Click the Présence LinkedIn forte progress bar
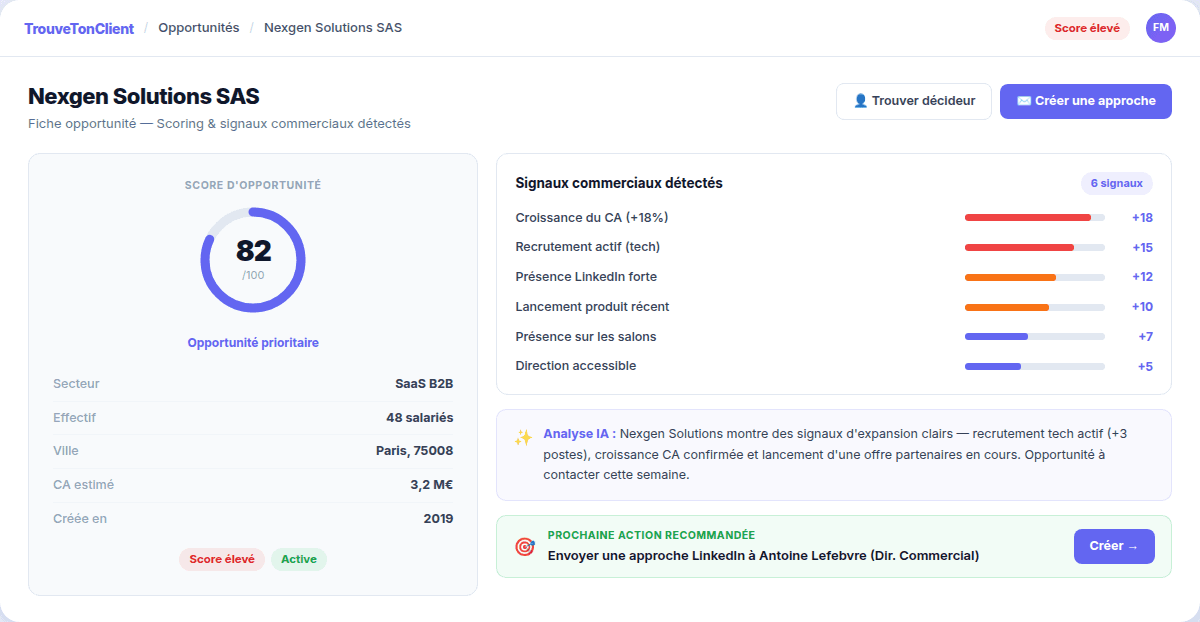The image size is (1200, 622). [x=1035, y=277]
